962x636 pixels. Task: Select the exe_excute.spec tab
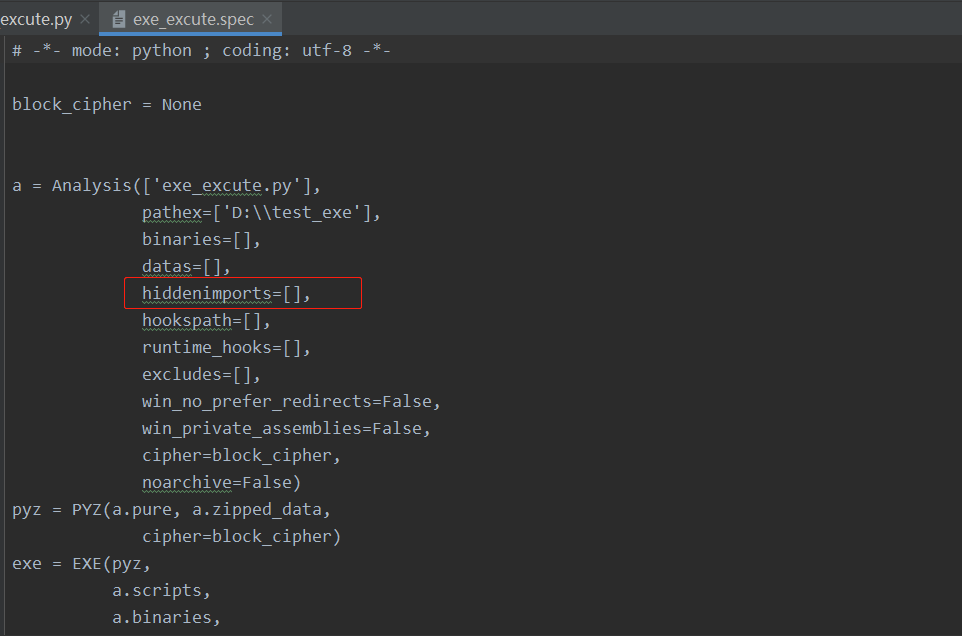tap(193, 19)
